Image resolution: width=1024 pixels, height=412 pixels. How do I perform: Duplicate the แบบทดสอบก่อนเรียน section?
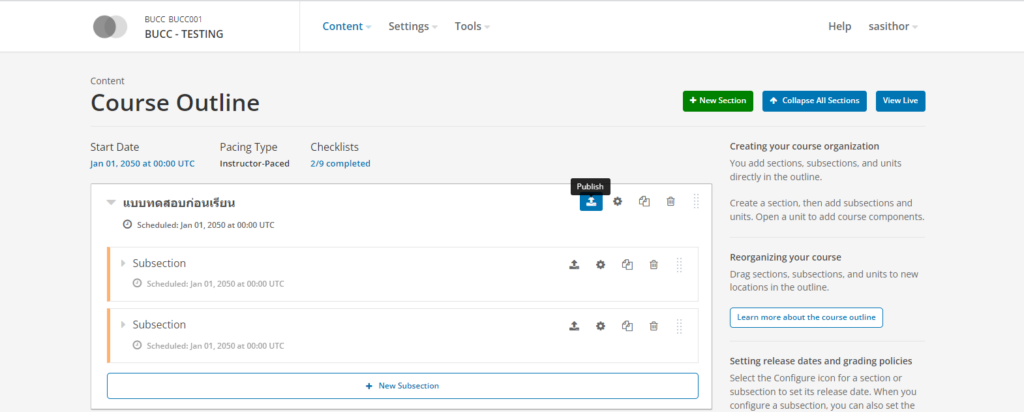click(x=645, y=202)
